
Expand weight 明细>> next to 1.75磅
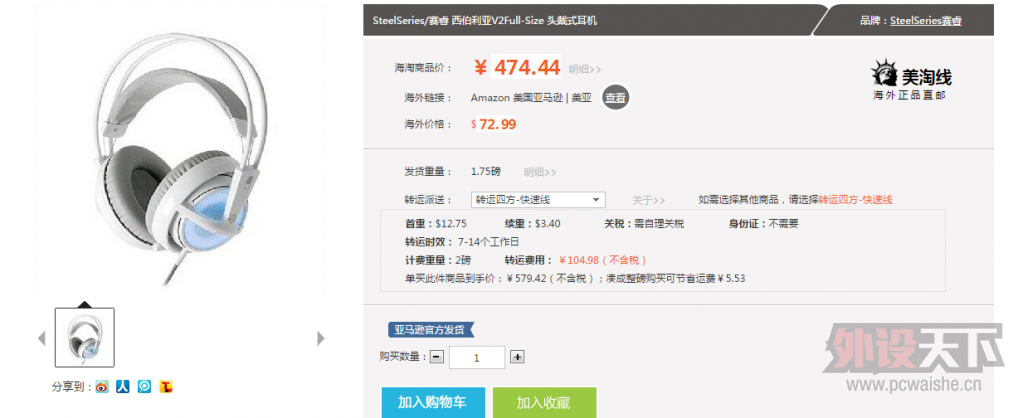[540, 172]
